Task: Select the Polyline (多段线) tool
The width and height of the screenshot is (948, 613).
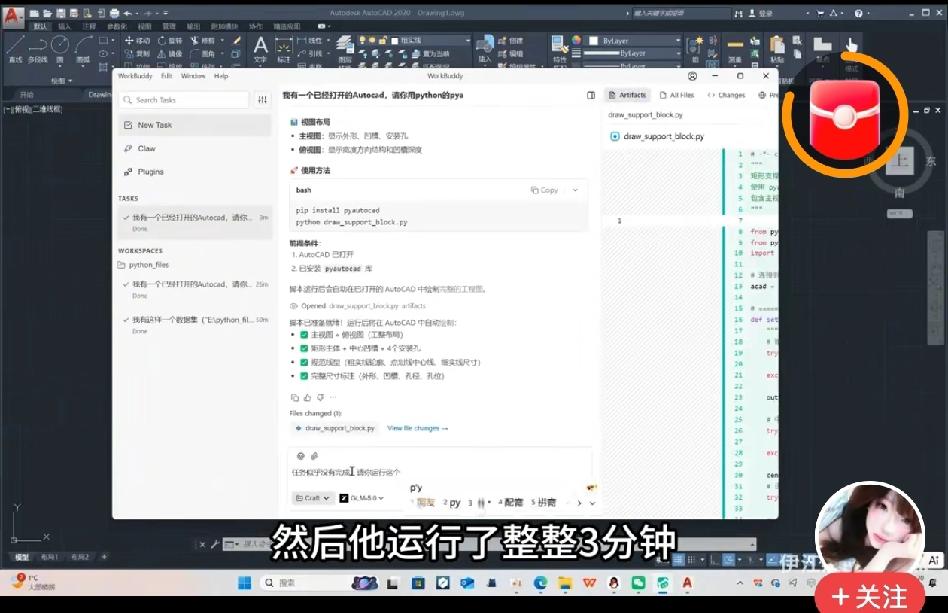Action: (37, 50)
